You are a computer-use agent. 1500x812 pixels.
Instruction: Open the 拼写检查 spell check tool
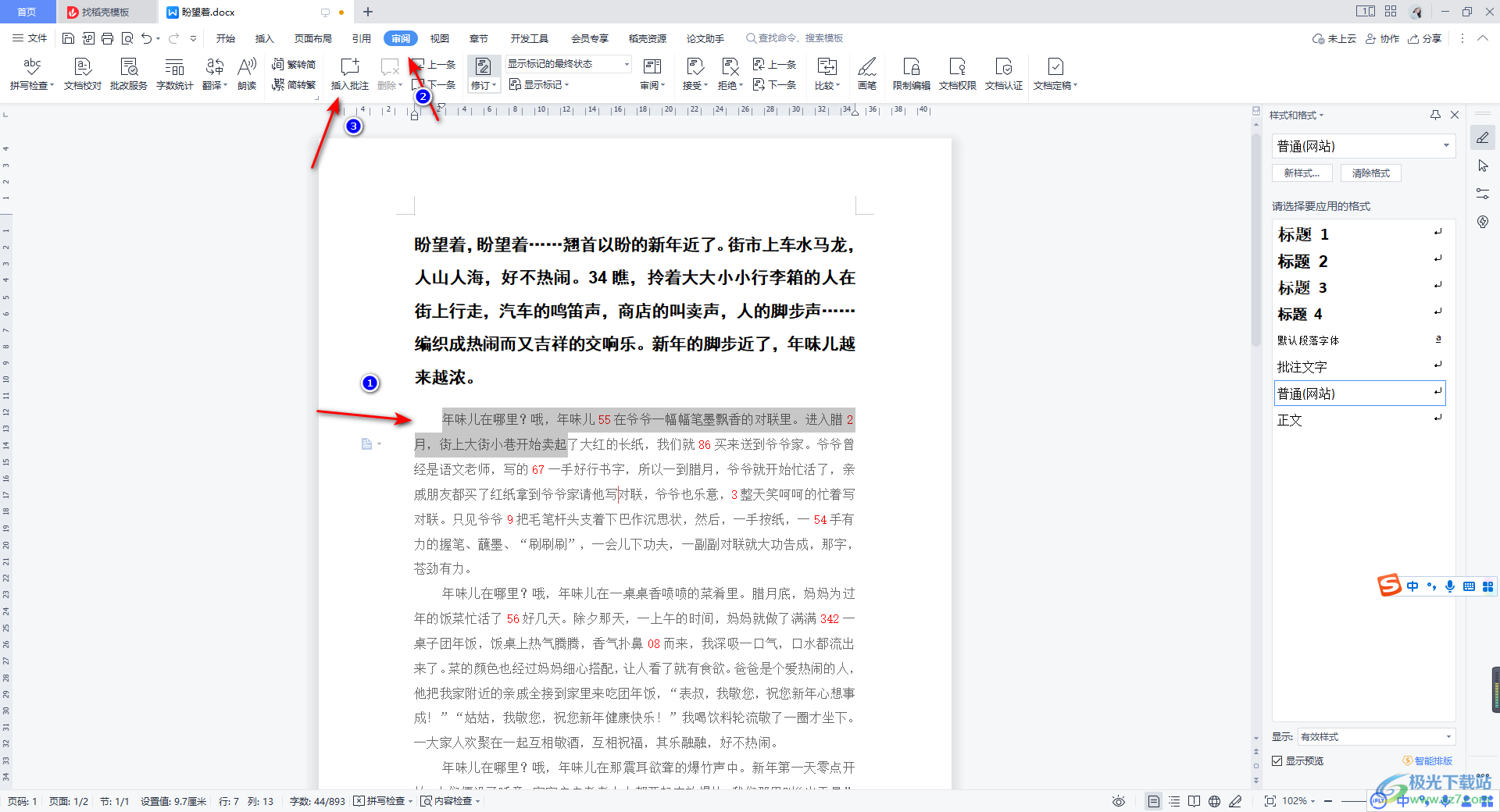[32, 74]
